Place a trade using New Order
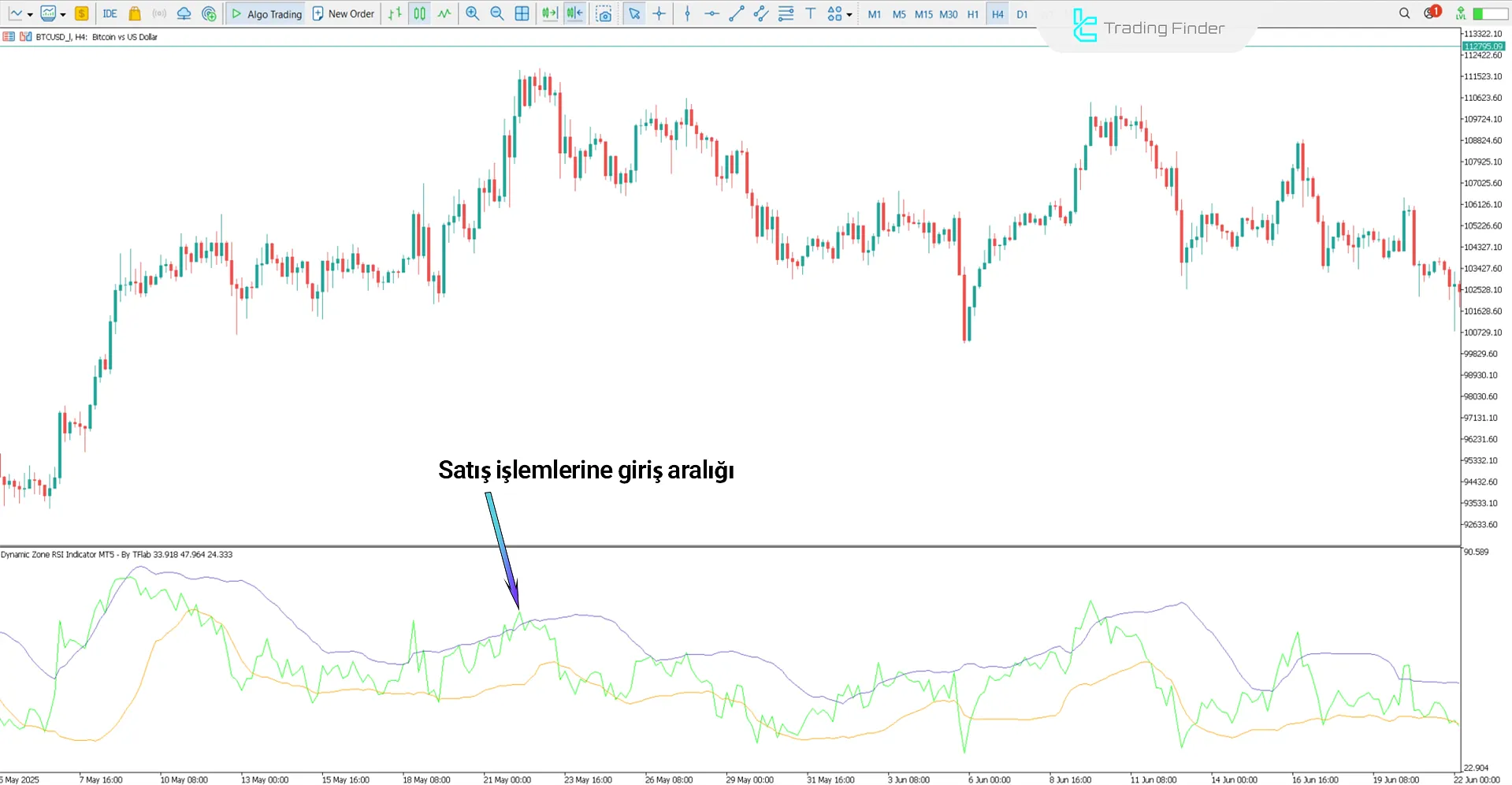The height and width of the screenshot is (785, 1512). point(344,13)
